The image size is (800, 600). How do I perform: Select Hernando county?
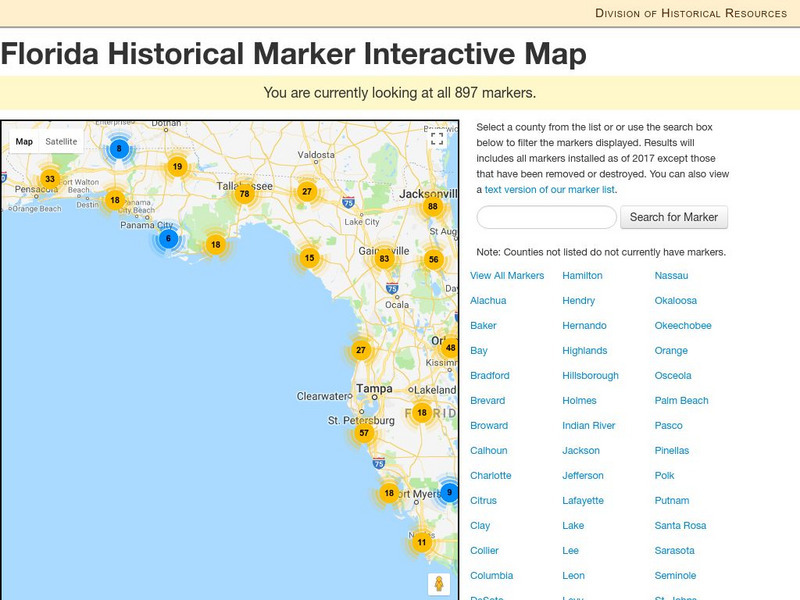coord(584,326)
